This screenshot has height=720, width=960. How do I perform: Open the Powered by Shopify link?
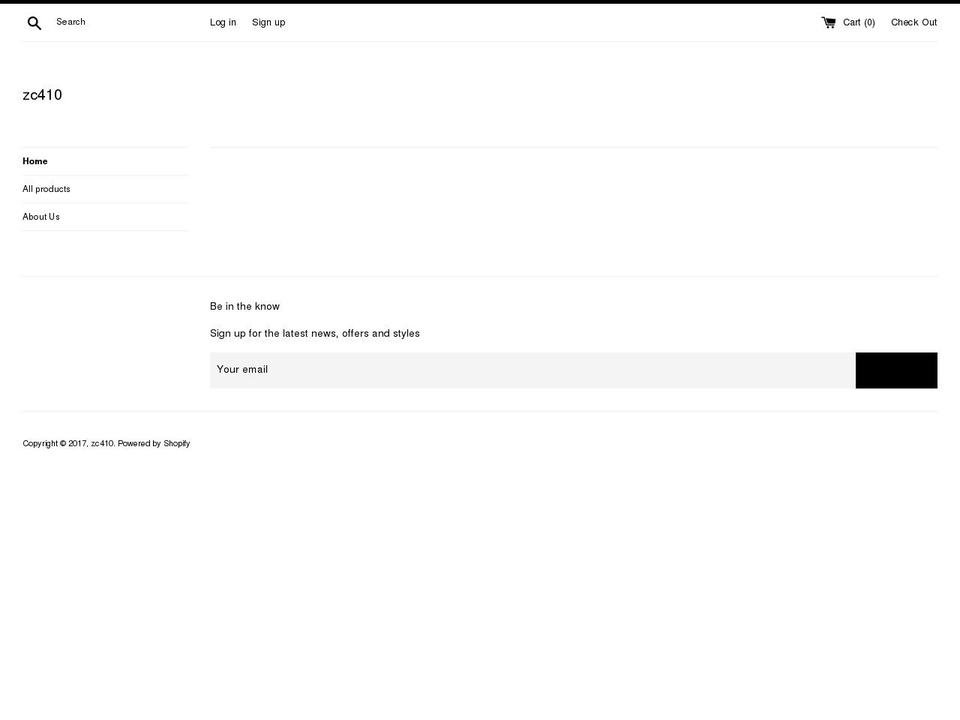click(x=154, y=443)
